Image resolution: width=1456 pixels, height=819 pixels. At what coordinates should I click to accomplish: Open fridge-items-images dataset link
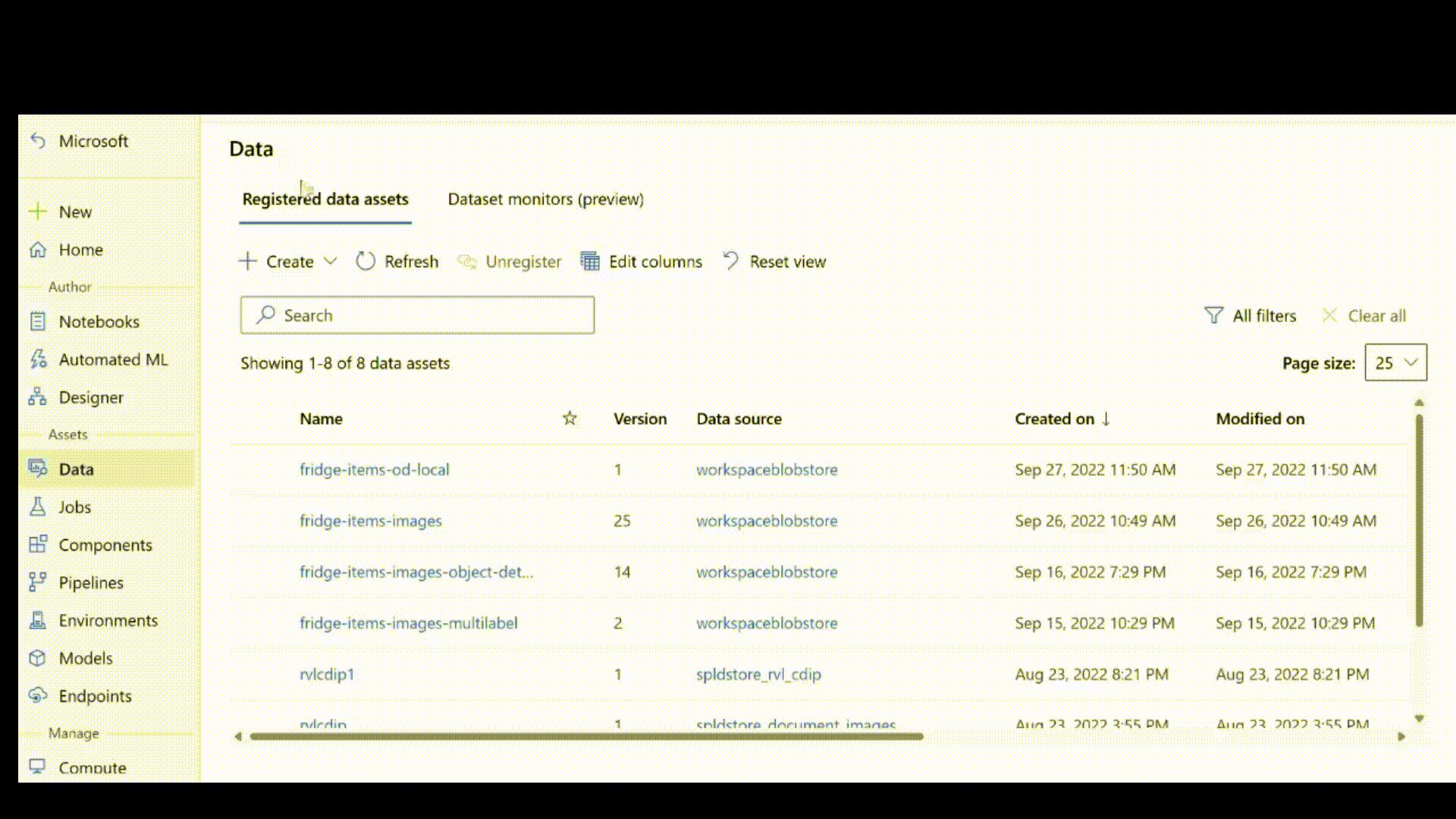click(370, 520)
